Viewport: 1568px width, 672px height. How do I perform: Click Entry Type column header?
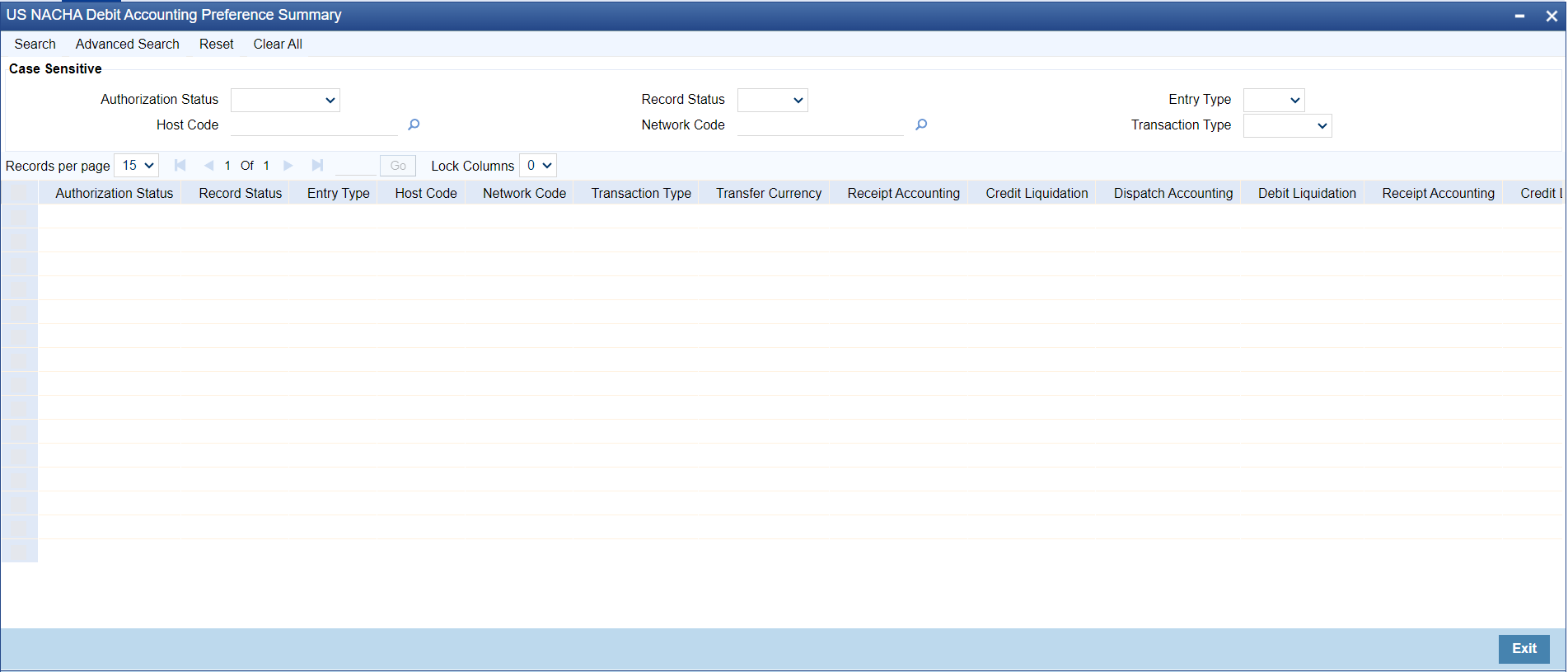[339, 193]
